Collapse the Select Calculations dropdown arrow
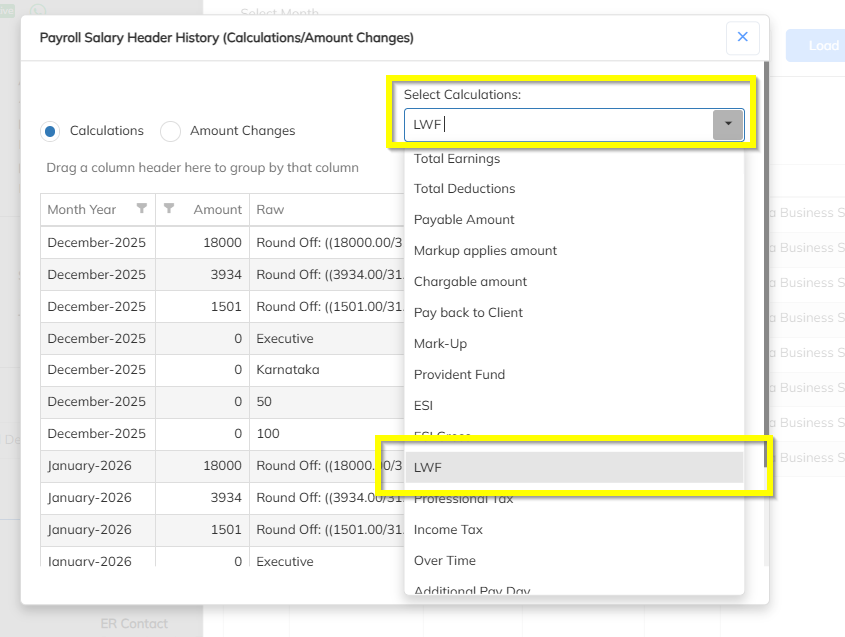The image size is (845, 637). pyautogui.click(x=728, y=125)
